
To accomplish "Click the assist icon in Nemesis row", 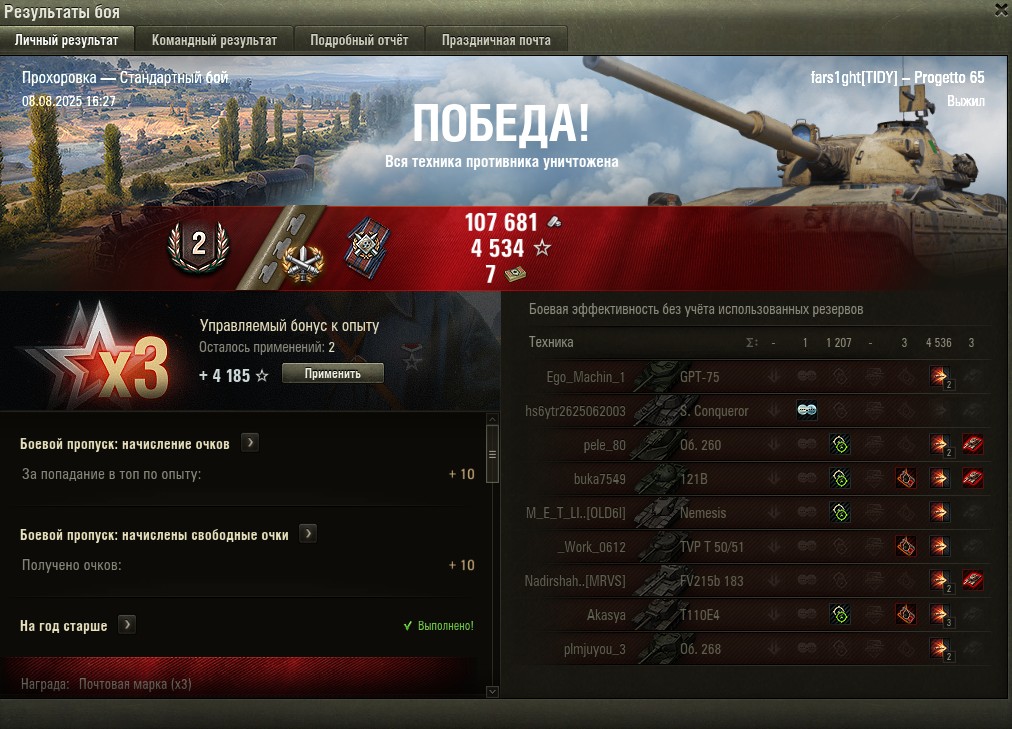I will tap(840, 512).
